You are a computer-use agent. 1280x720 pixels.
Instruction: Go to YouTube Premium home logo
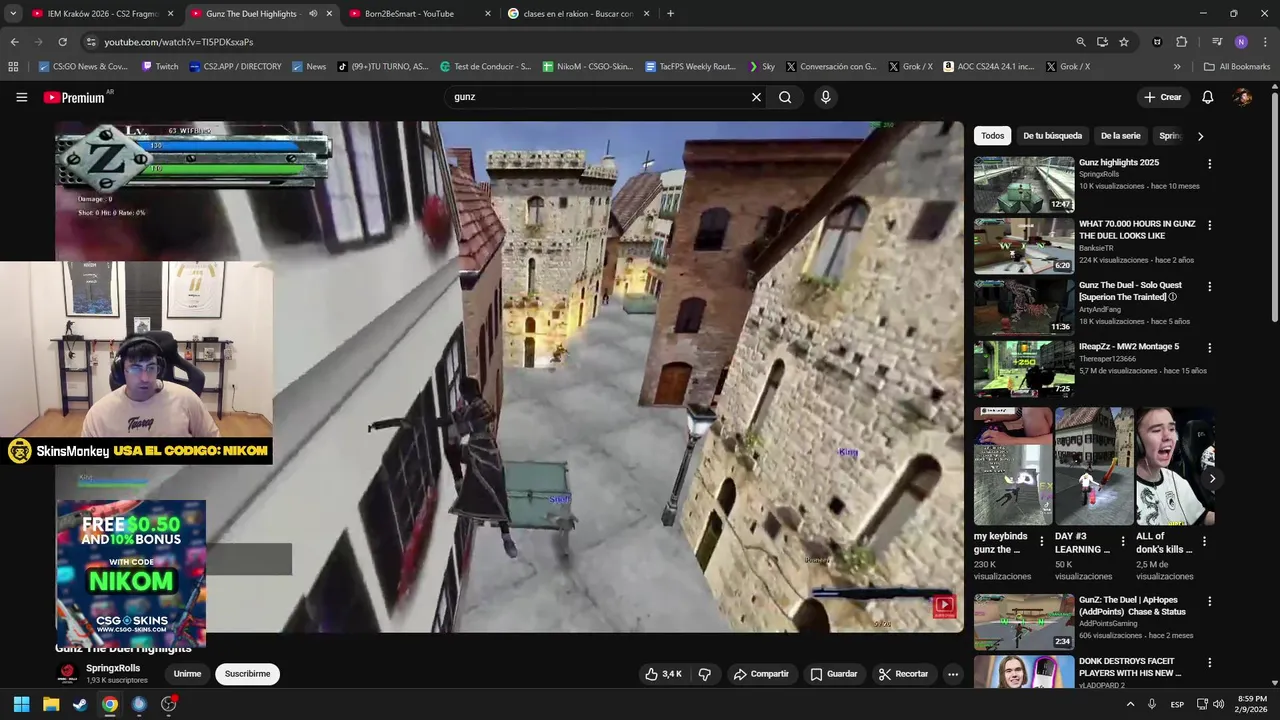point(74,97)
